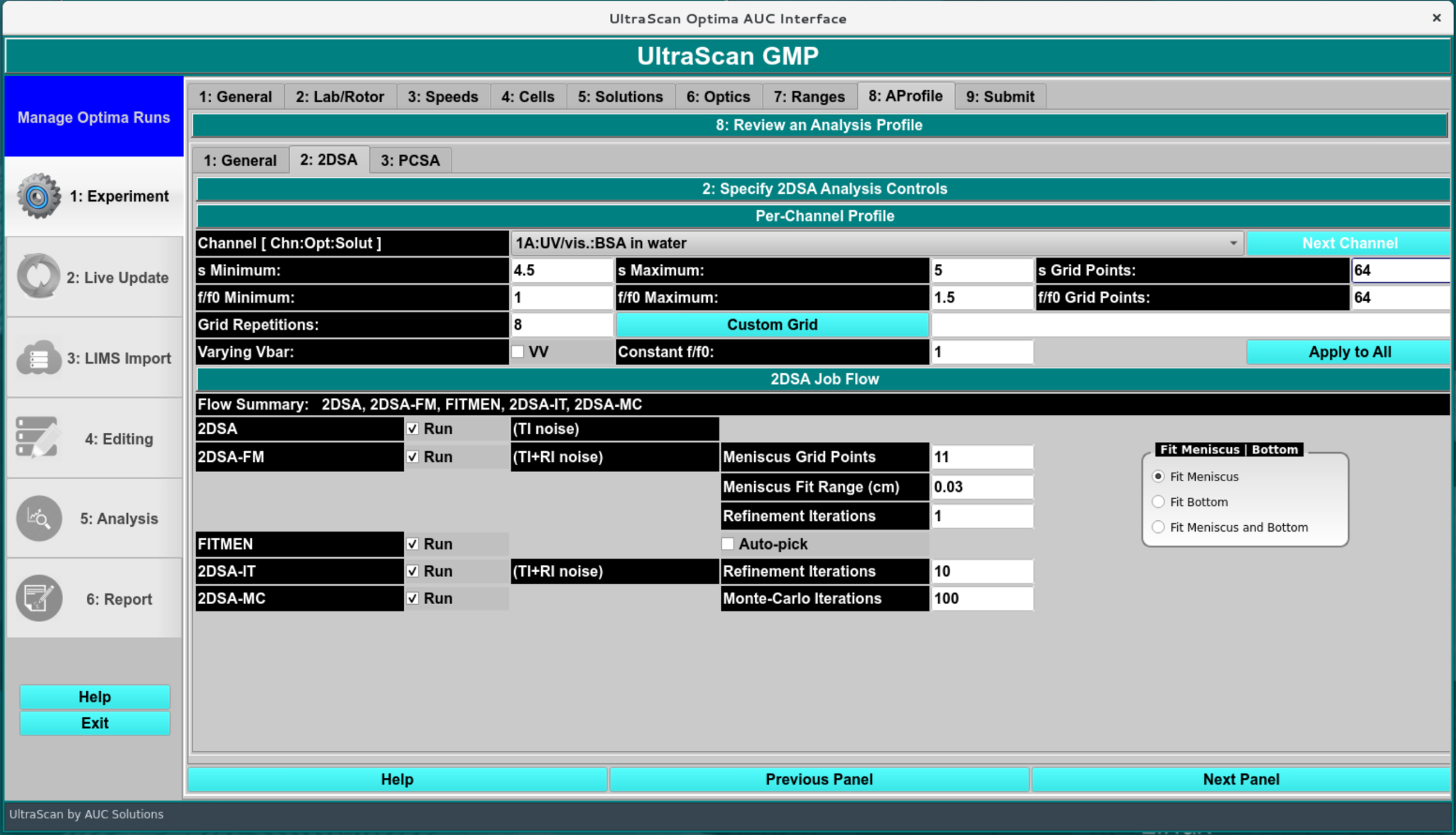Click the Editing pencil icon
The height and width of the screenshot is (835, 1456).
[x=38, y=438]
